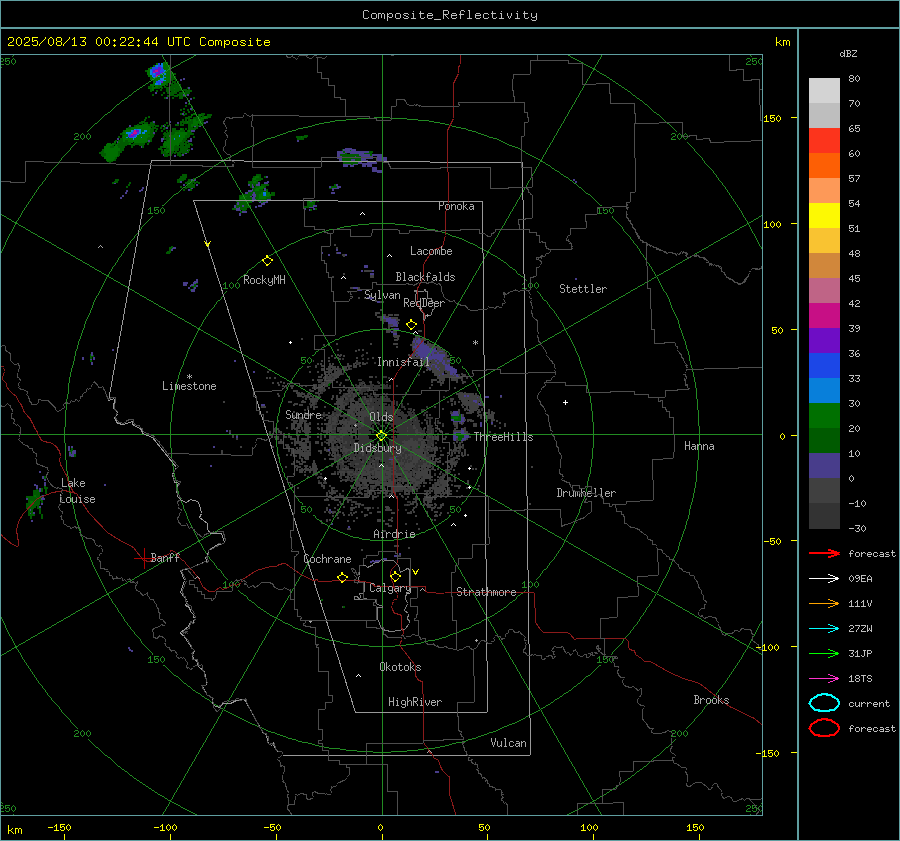The height and width of the screenshot is (841, 900).
Task: Click the yellow diamond marker above Calgary label
Action: click(395, 576)
